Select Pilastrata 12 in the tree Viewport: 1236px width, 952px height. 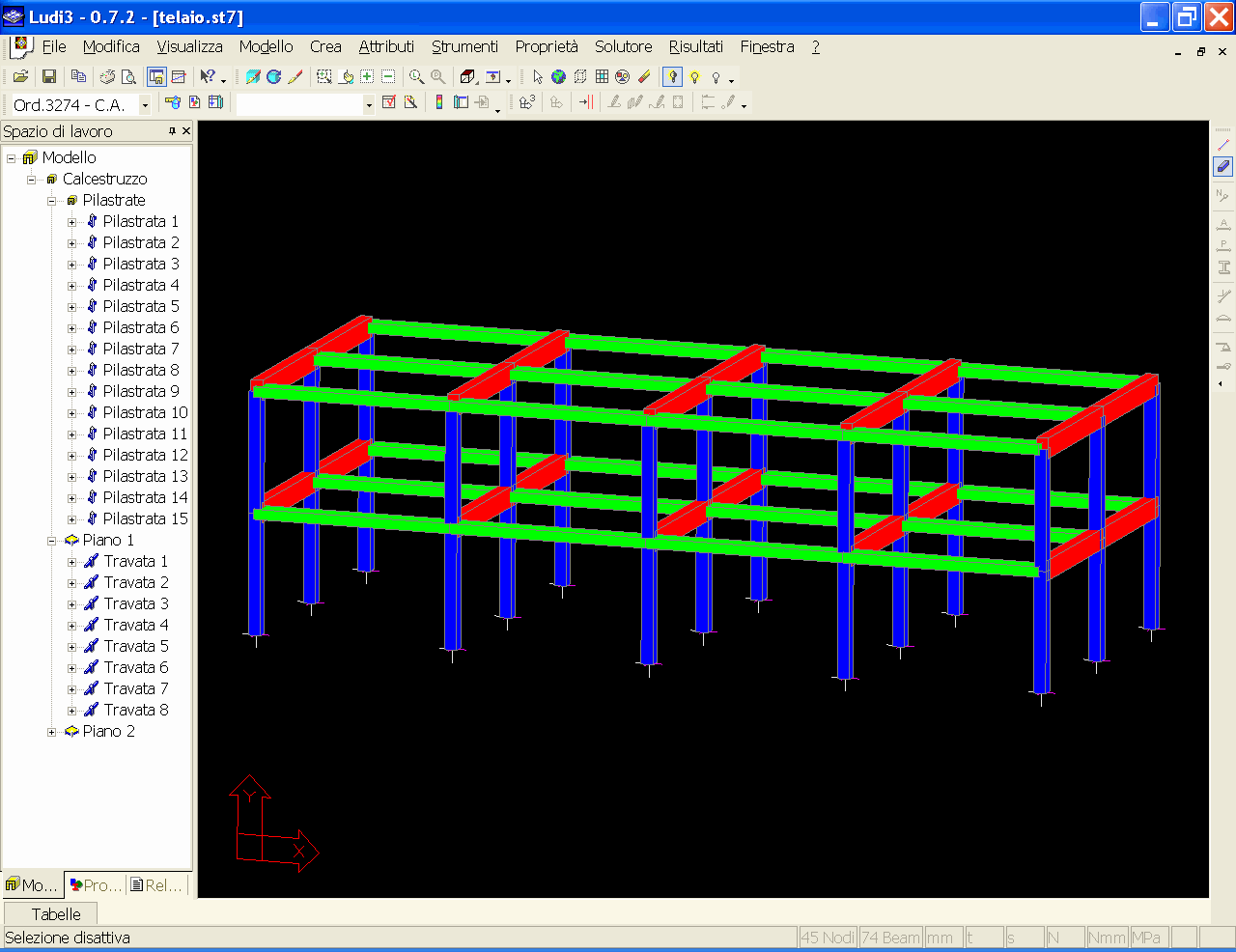tap(145, 455)
